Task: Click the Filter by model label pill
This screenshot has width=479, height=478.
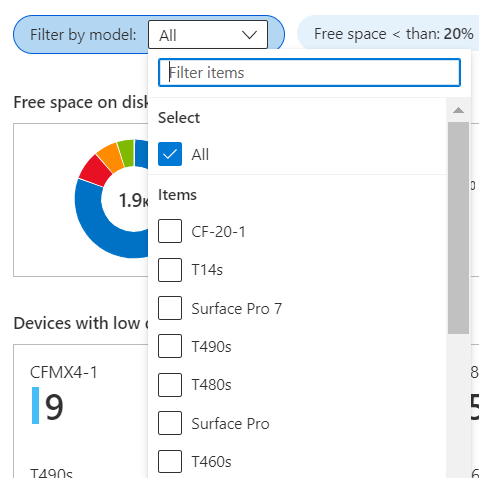Action: click(x=83, y=35)
